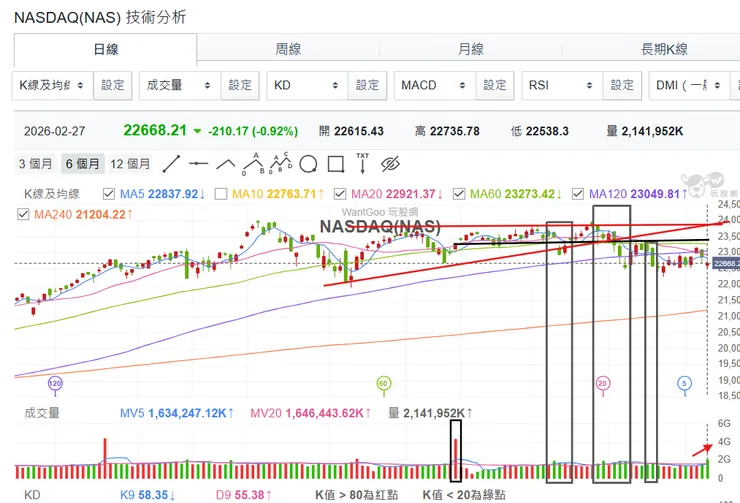740x503 pixels.
Task: Click the high price 22735.78
Action: [454, 131]
